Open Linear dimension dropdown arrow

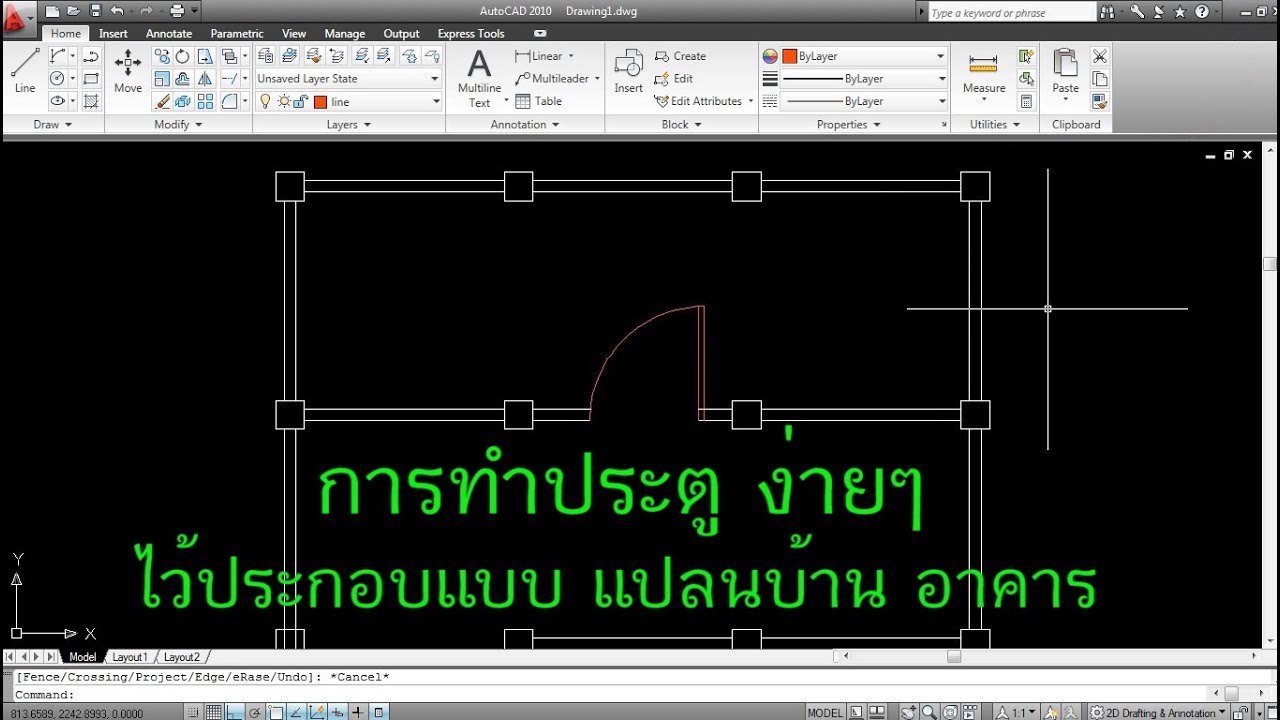click(x=571, y=56)
